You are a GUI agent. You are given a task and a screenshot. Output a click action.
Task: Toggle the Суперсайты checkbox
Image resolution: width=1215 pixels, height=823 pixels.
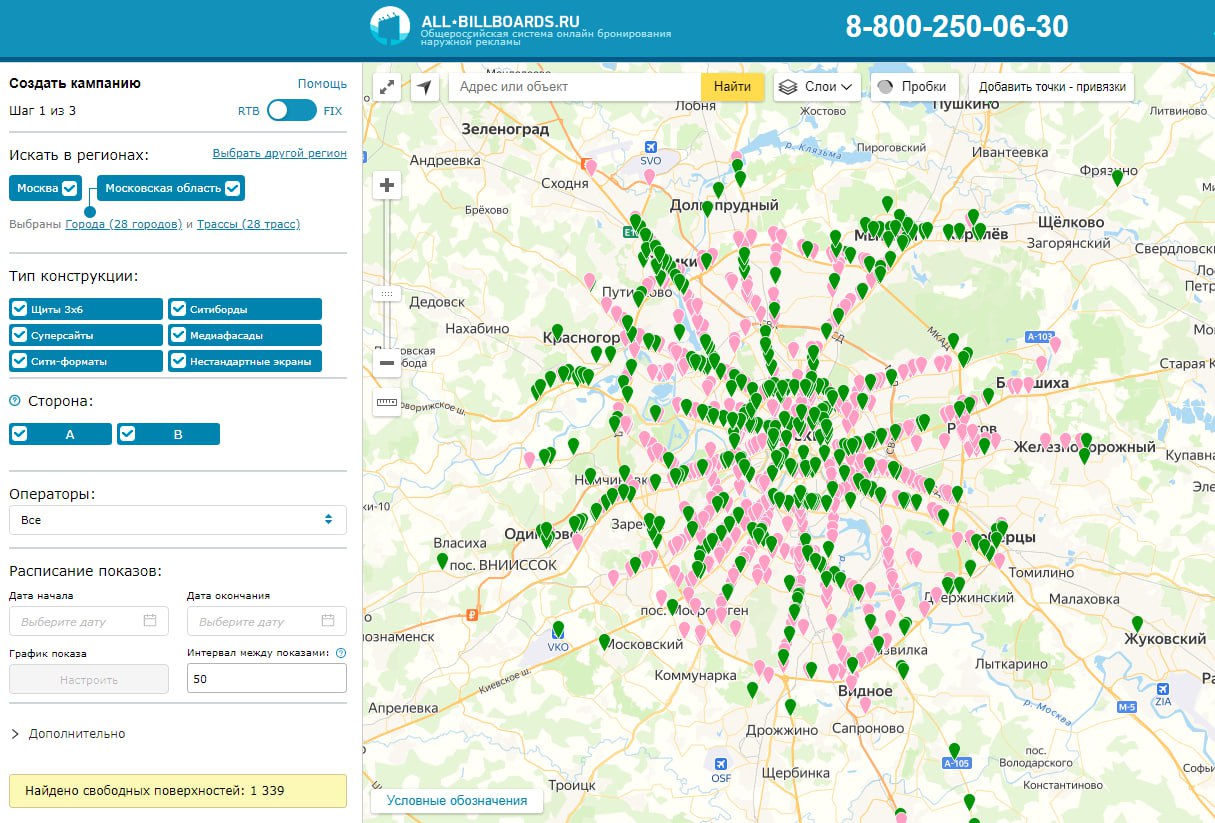(19, 335)
